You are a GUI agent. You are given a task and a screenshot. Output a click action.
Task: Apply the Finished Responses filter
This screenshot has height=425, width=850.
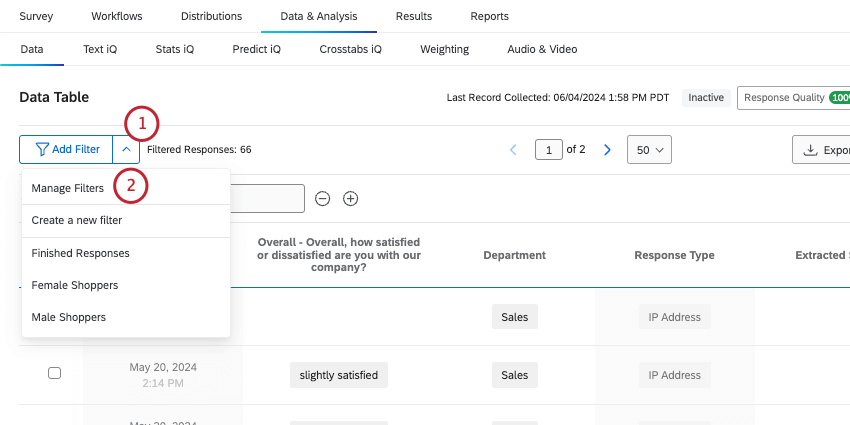pyautogui.click(x=80, y=253)
